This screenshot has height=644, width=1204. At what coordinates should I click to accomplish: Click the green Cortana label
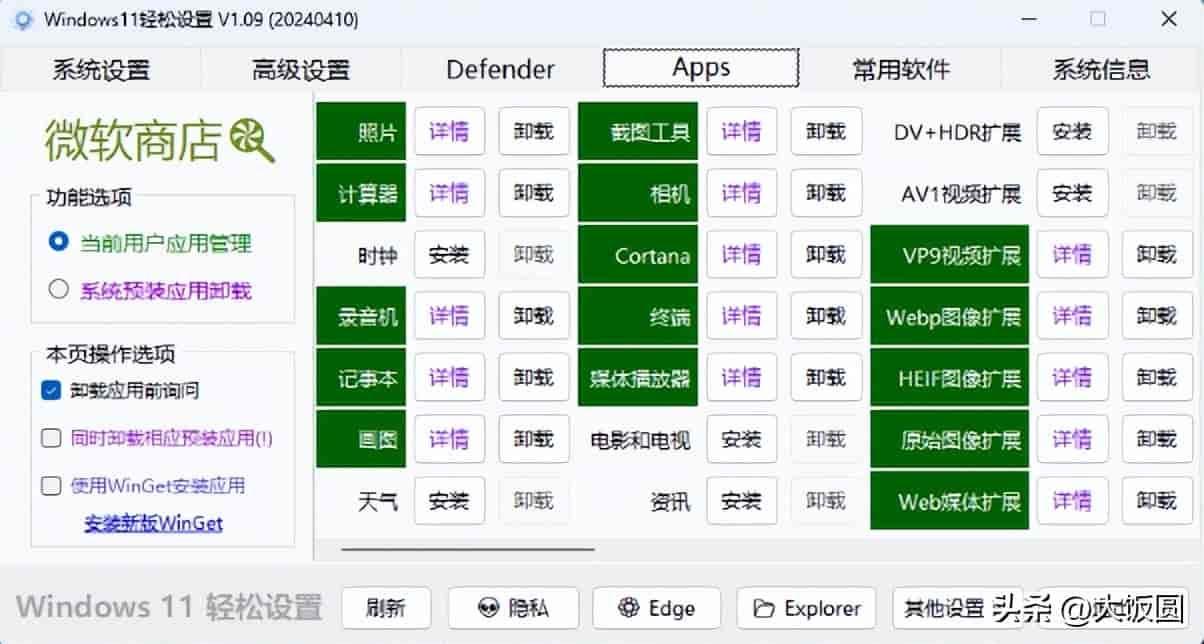(x=638, y=255)
